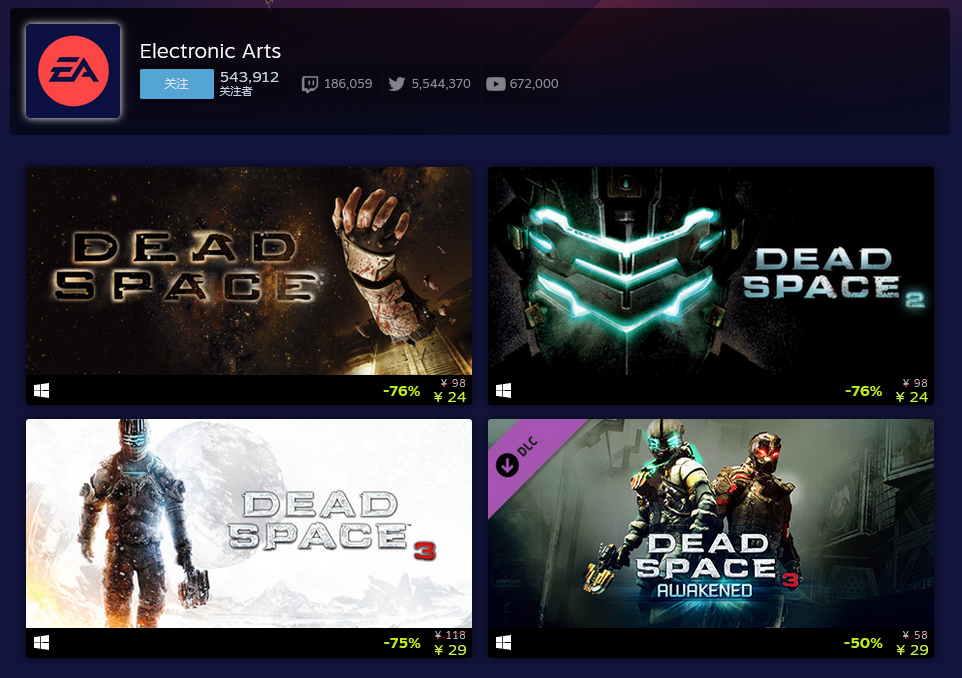Click the Twitter bird icon beside 5,544,370
This screenshot has height=678, width=962.
397,84
